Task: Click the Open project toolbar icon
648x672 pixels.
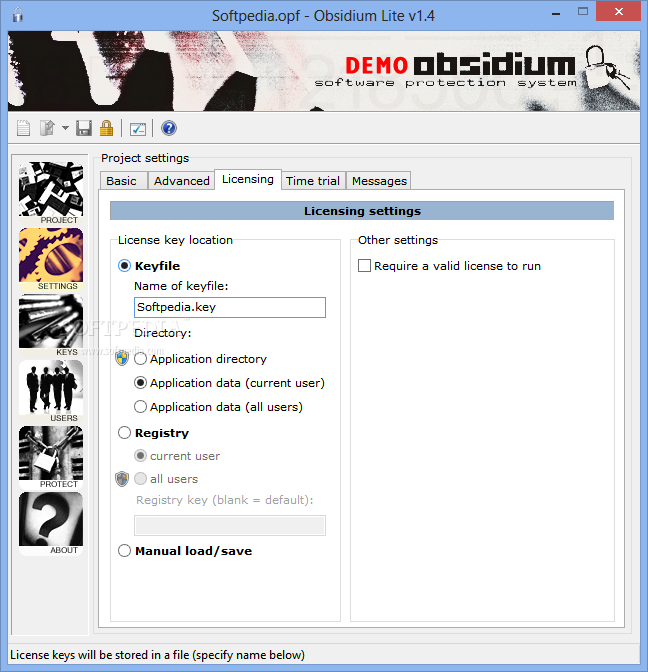Action: coord(47,128)
